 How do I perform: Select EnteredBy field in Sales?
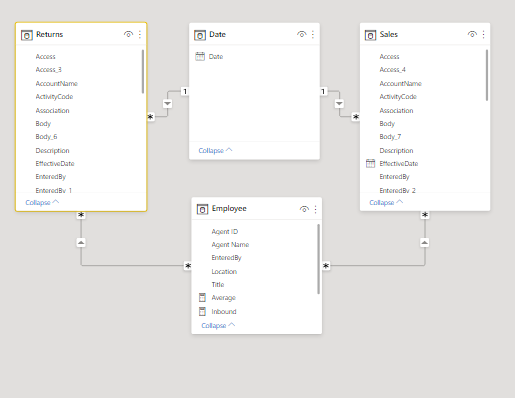(395, 177)
